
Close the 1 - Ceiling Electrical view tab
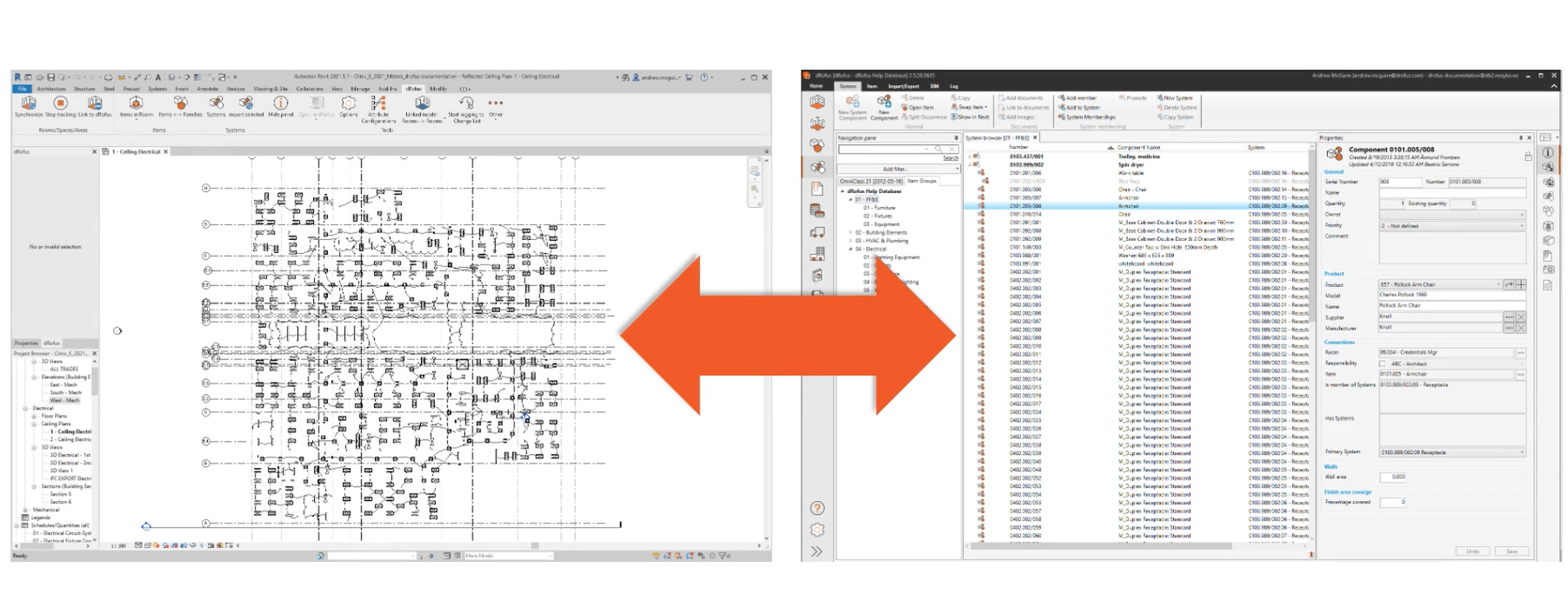[x=165, y=151]
